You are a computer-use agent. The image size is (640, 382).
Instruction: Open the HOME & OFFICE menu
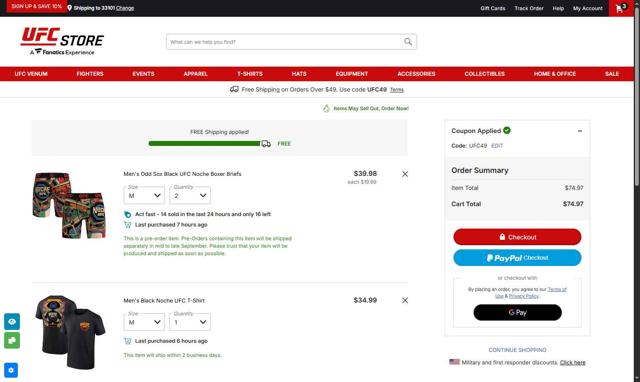click(555, 74)
